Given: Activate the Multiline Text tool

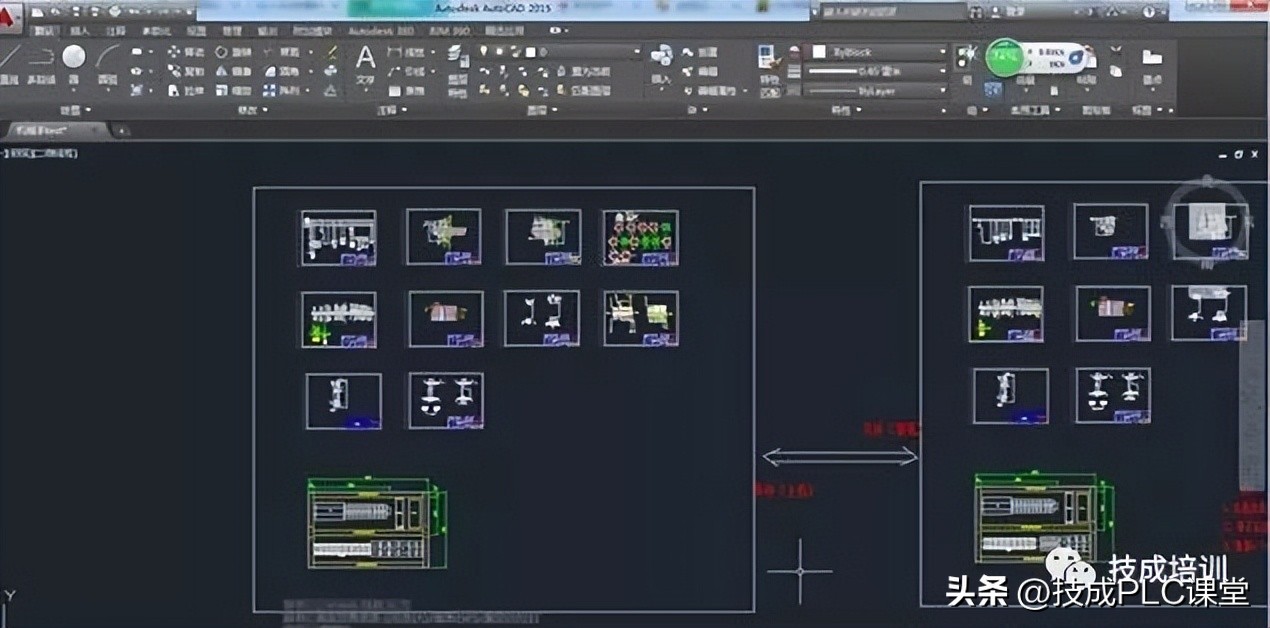Looking at the screenshot, I should coord(366,58).
